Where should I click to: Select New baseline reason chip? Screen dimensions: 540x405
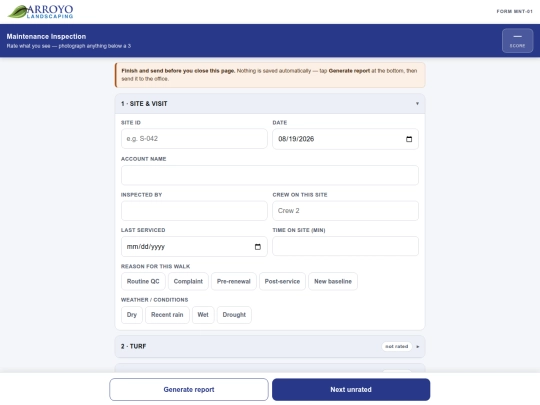333,281
